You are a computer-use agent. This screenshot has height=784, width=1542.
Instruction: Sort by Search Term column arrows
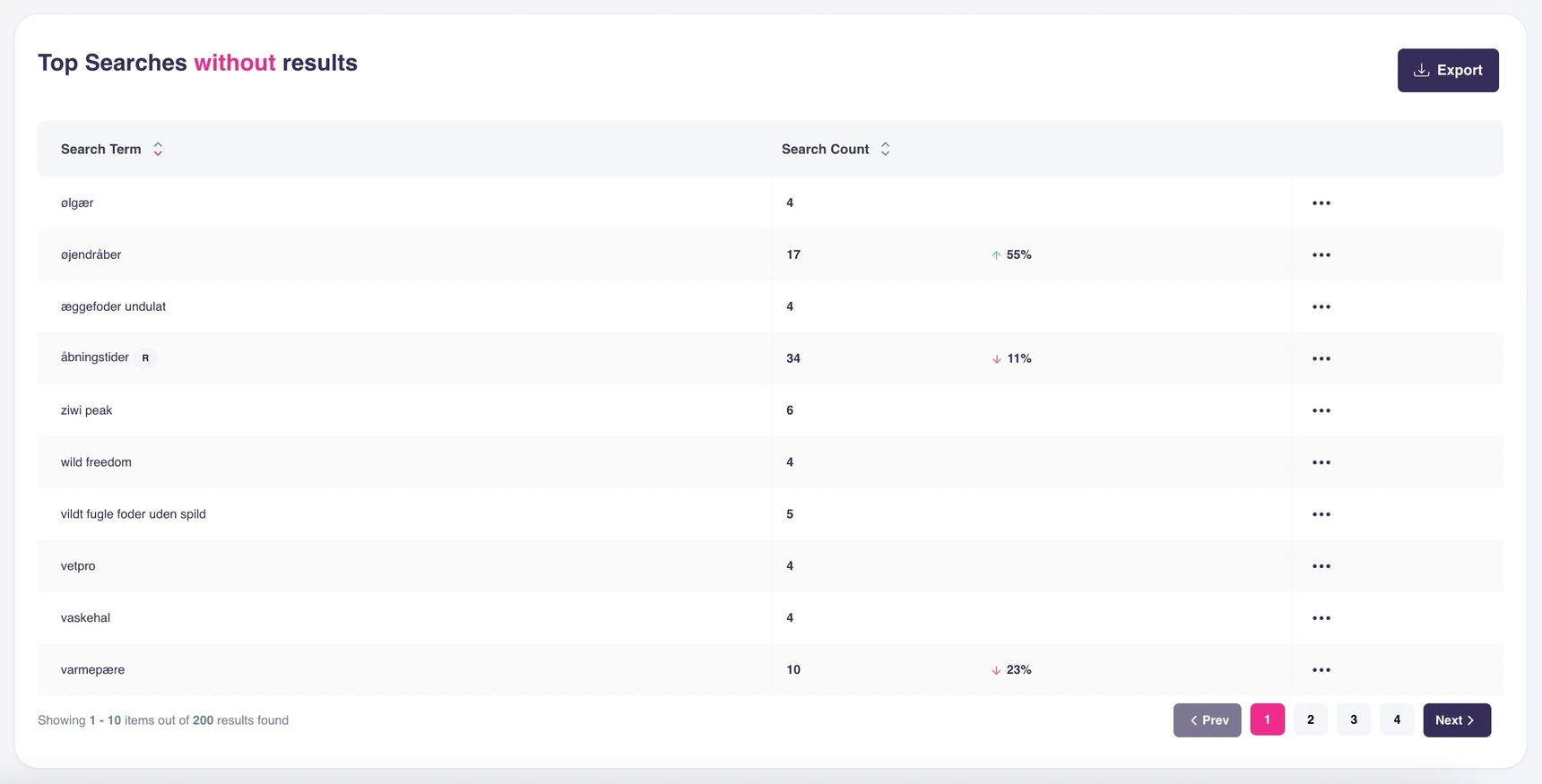[158, 150]
